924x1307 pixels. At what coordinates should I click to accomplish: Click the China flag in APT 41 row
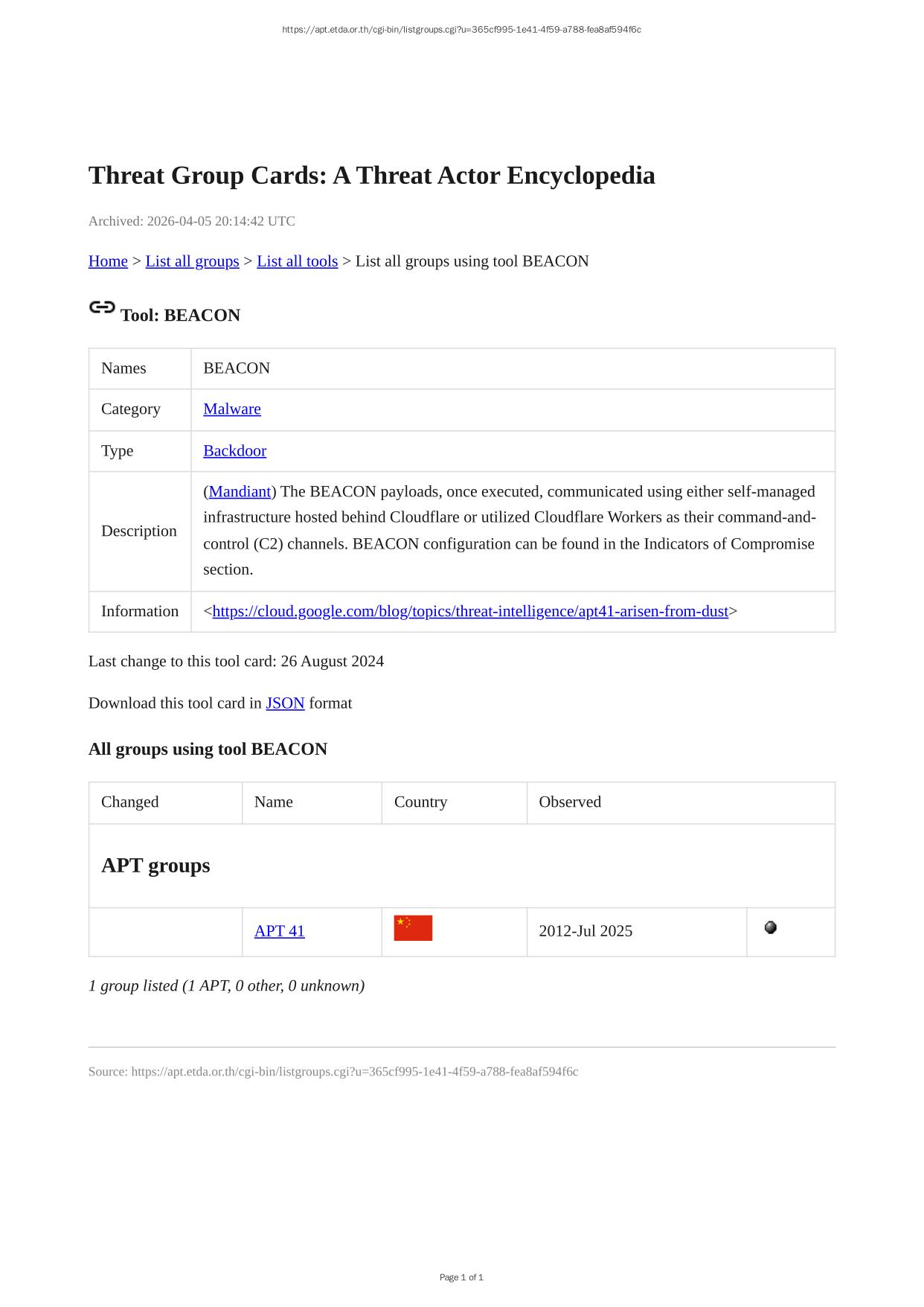(413, 928)
